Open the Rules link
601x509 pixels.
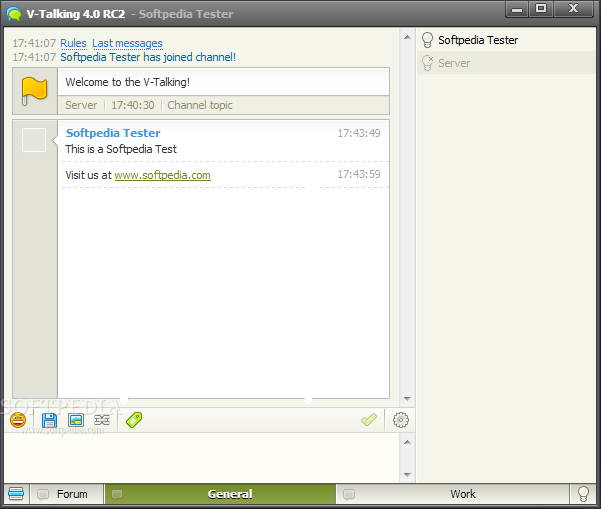coord(73,43)
